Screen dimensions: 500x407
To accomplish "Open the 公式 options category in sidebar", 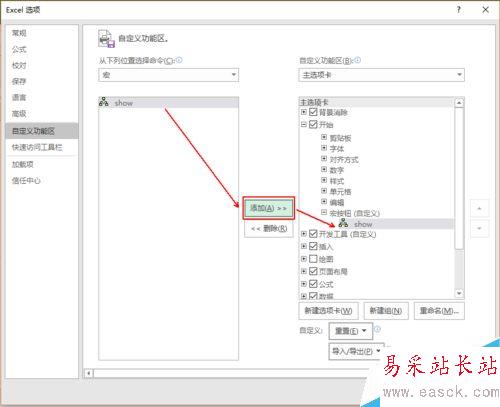I will pyautogui.click(x=19, y=49).
